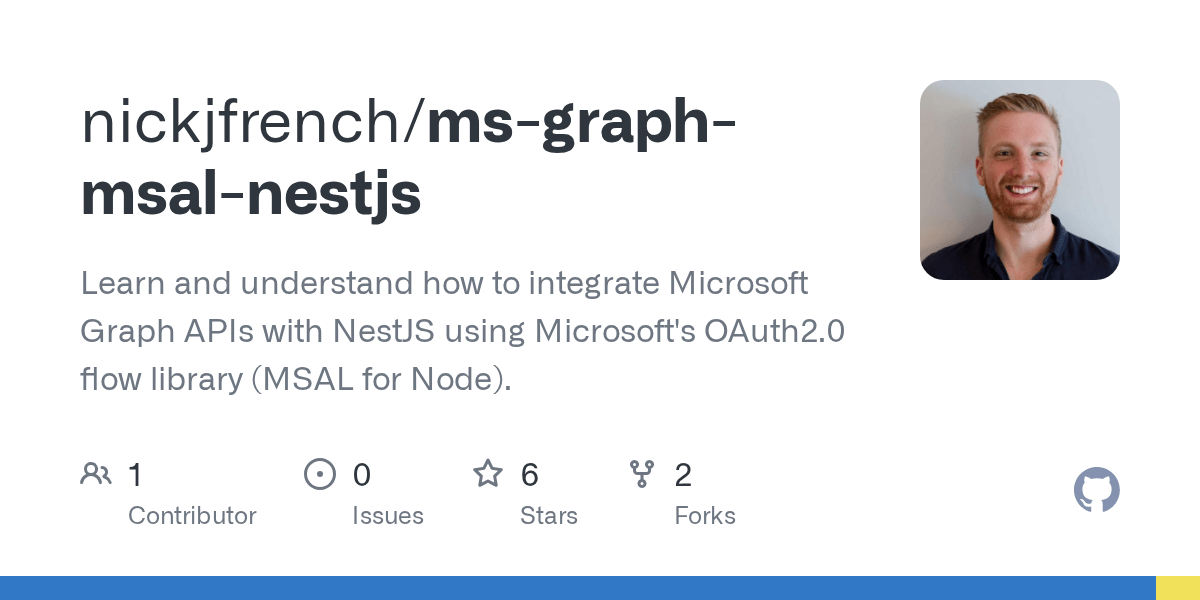The width and height of the screenshot is (1200, 600).
Task: Click the Stars label
Action: [x=549, y=516]
